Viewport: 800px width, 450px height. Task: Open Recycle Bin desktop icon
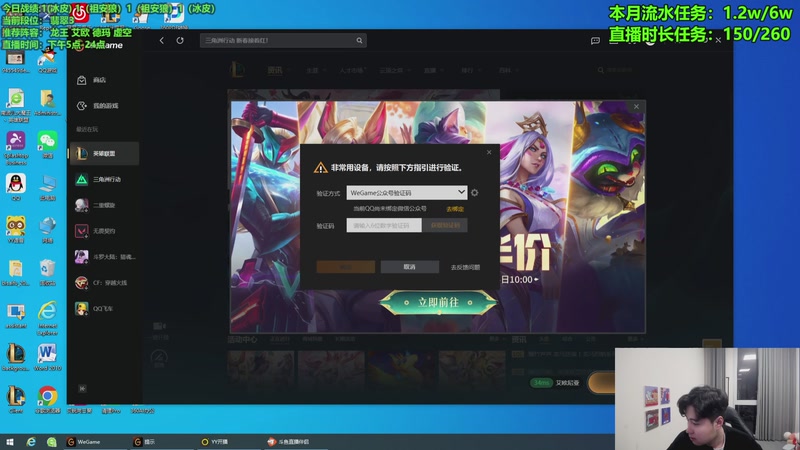[47, 272]
